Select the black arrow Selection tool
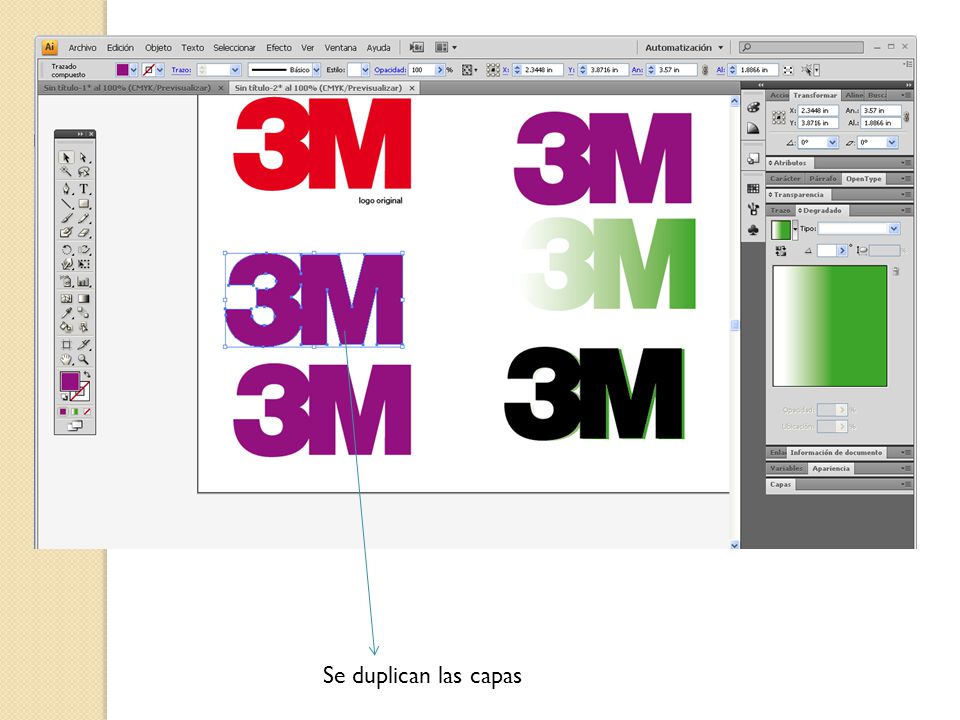This screenshot has height=720, width=960. [x=67, y=157]
